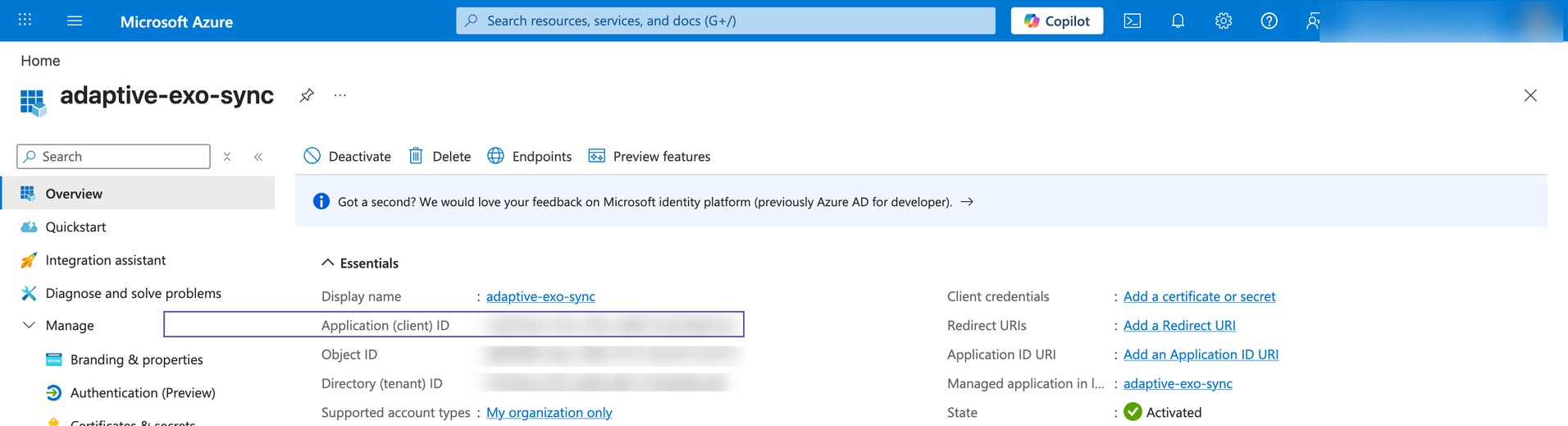Click the Application (client) ID label

tap(385, 325)
